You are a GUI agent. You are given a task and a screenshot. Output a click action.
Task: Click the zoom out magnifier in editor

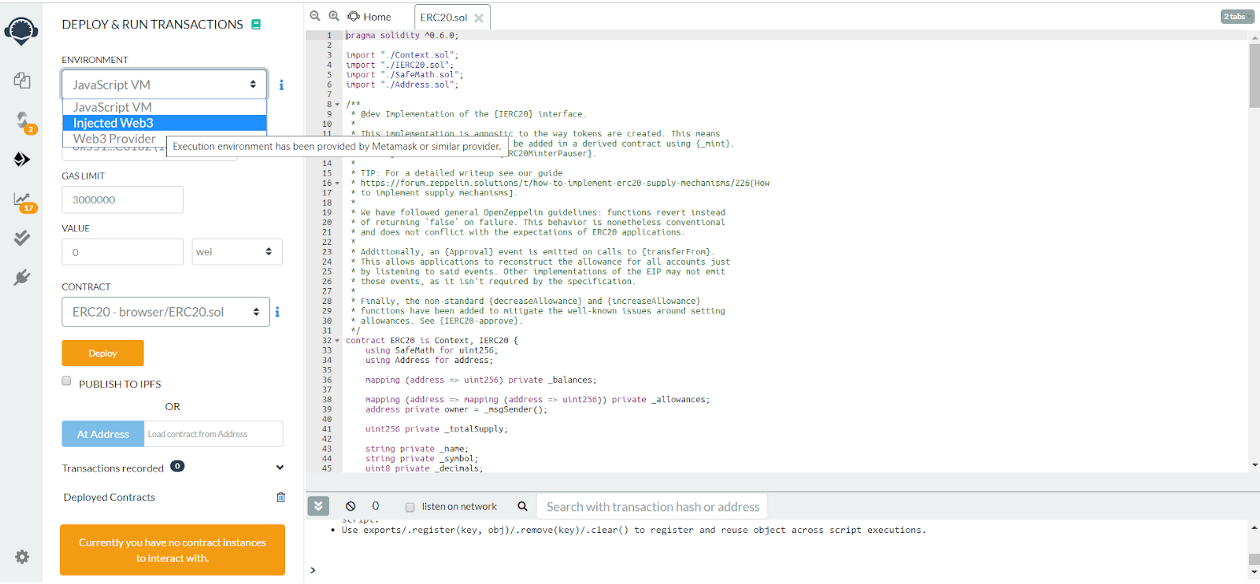coord(315,16)
